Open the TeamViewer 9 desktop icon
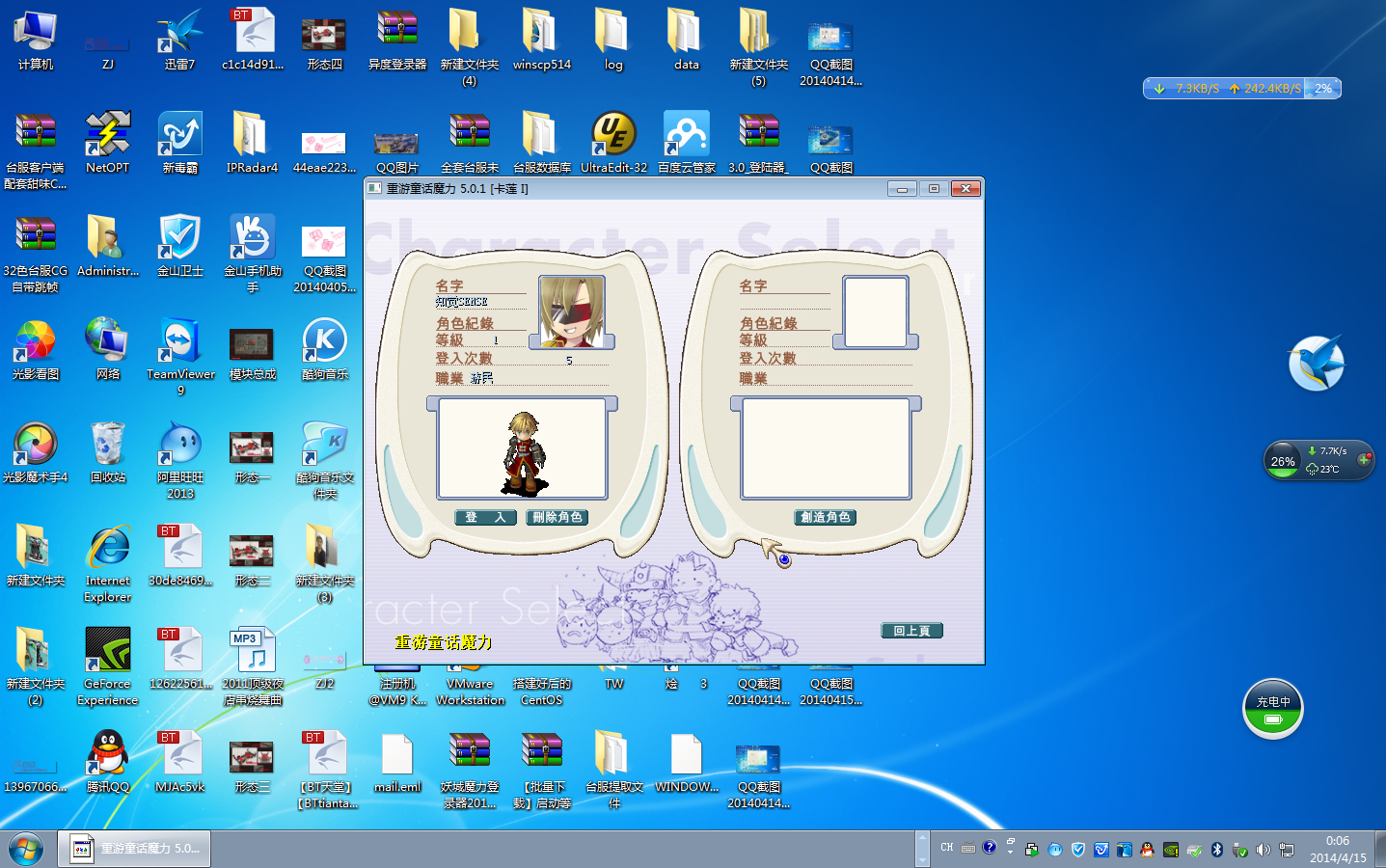Viewport: 1386px width, 868px height. (180, 343)
